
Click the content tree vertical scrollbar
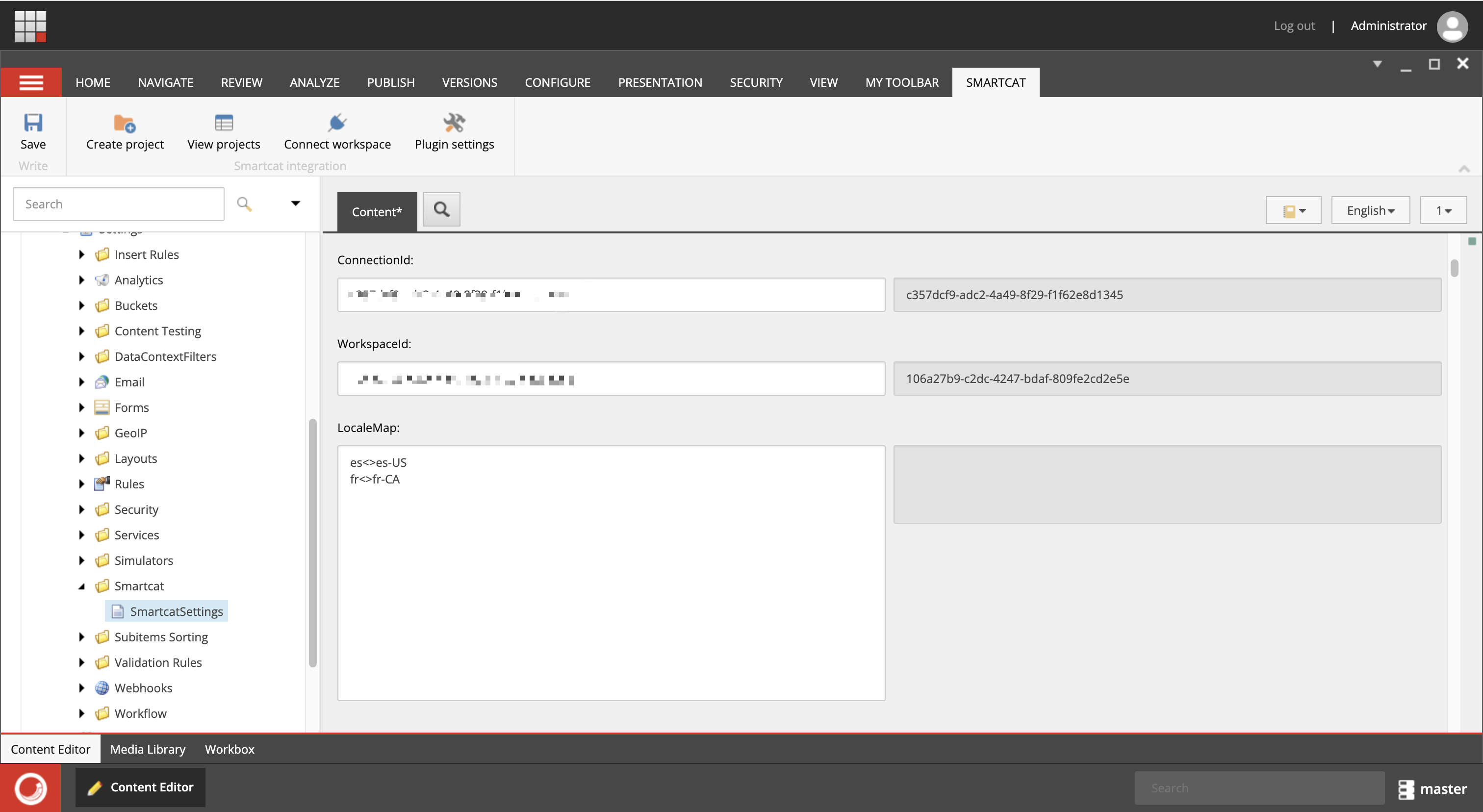click(x=312, y=543)
